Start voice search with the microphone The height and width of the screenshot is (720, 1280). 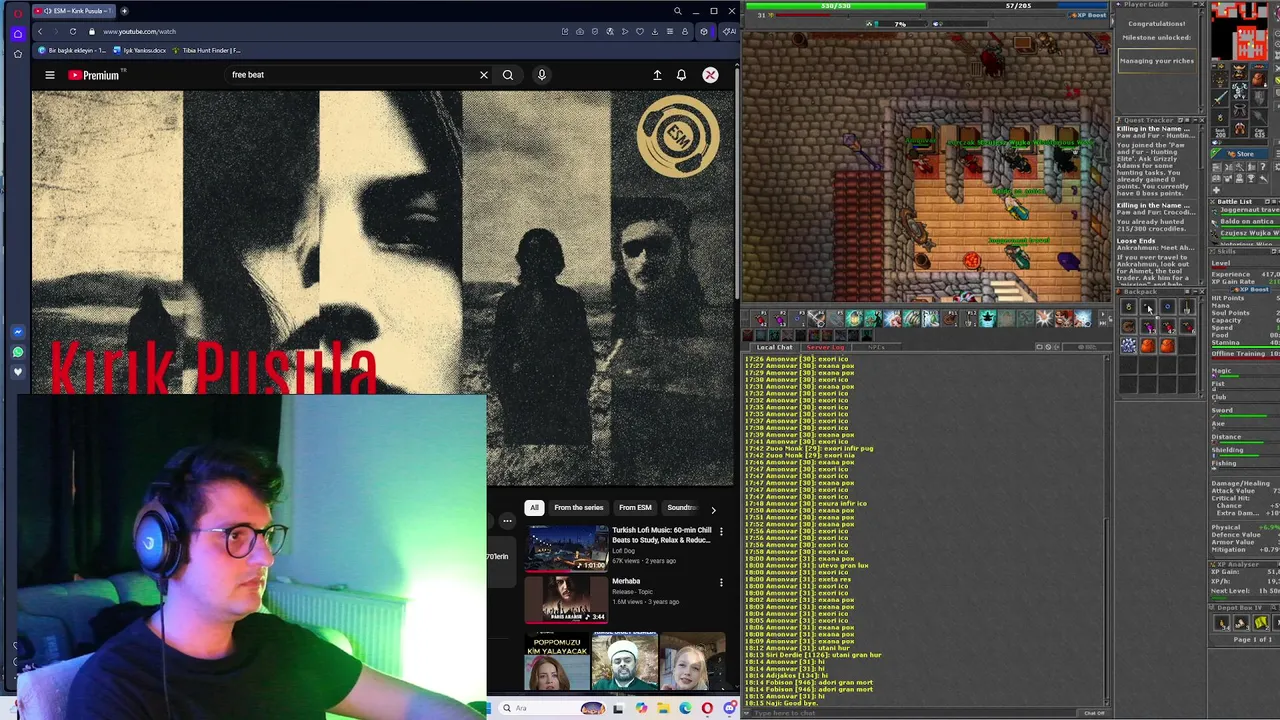(x=542, y=75)
